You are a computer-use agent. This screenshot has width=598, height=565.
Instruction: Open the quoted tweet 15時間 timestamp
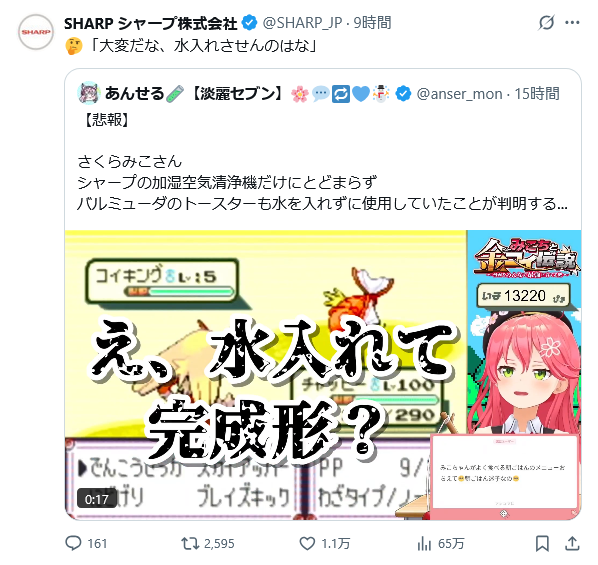tap(537, 93)
